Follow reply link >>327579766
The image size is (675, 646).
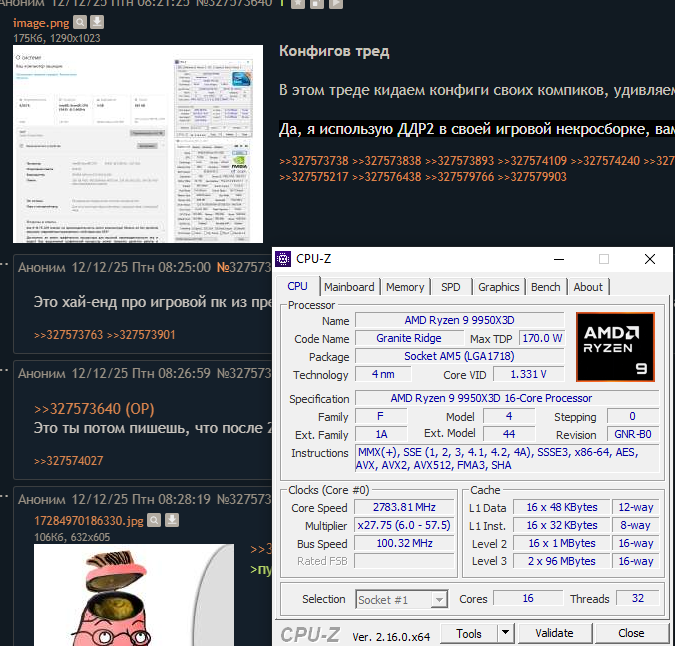(x=459, y=177)
